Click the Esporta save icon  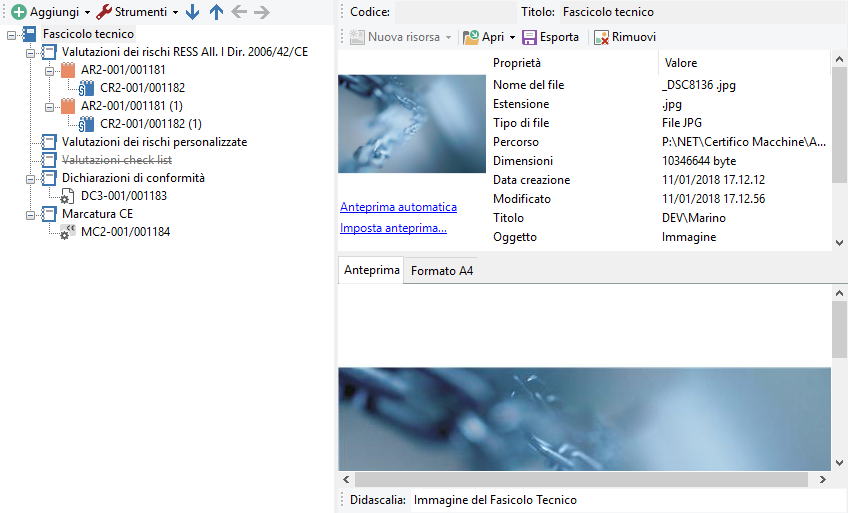(x=530, y=37)
